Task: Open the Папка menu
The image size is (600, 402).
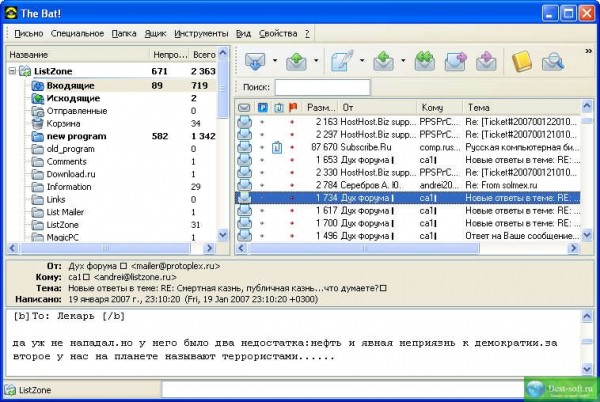Action: [x=124, y=34]
